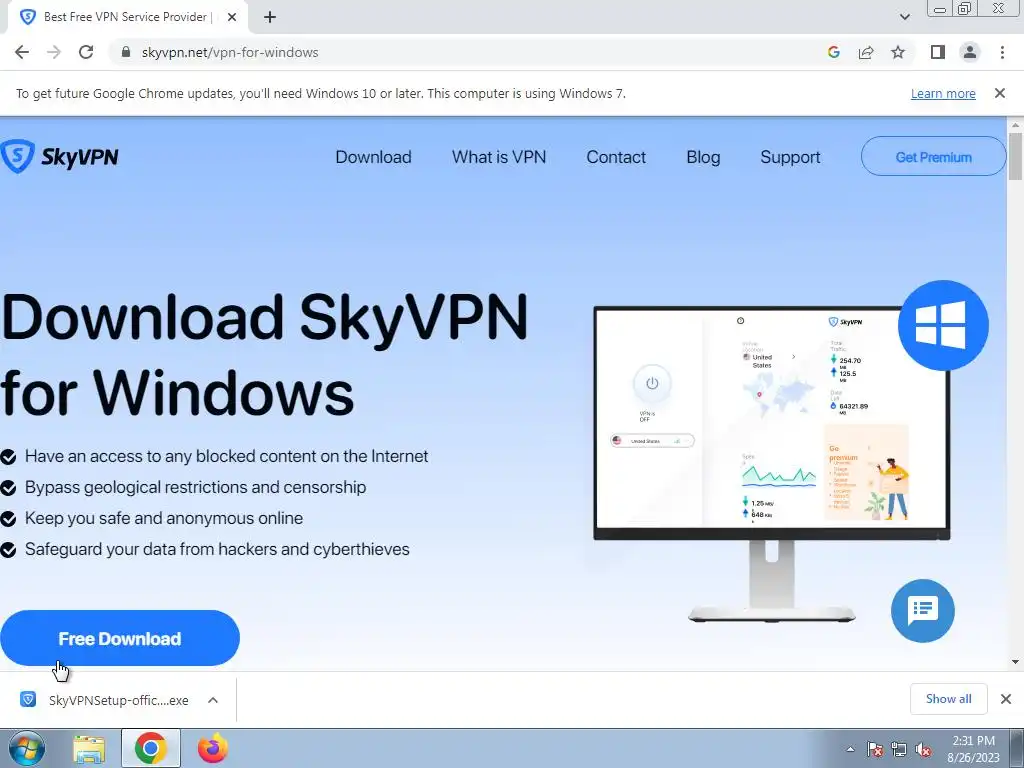The height and width of the screenshot is (768, 1024).
Task: Click 'Have an access to any blocked content' text
Action: click(226, 456)
